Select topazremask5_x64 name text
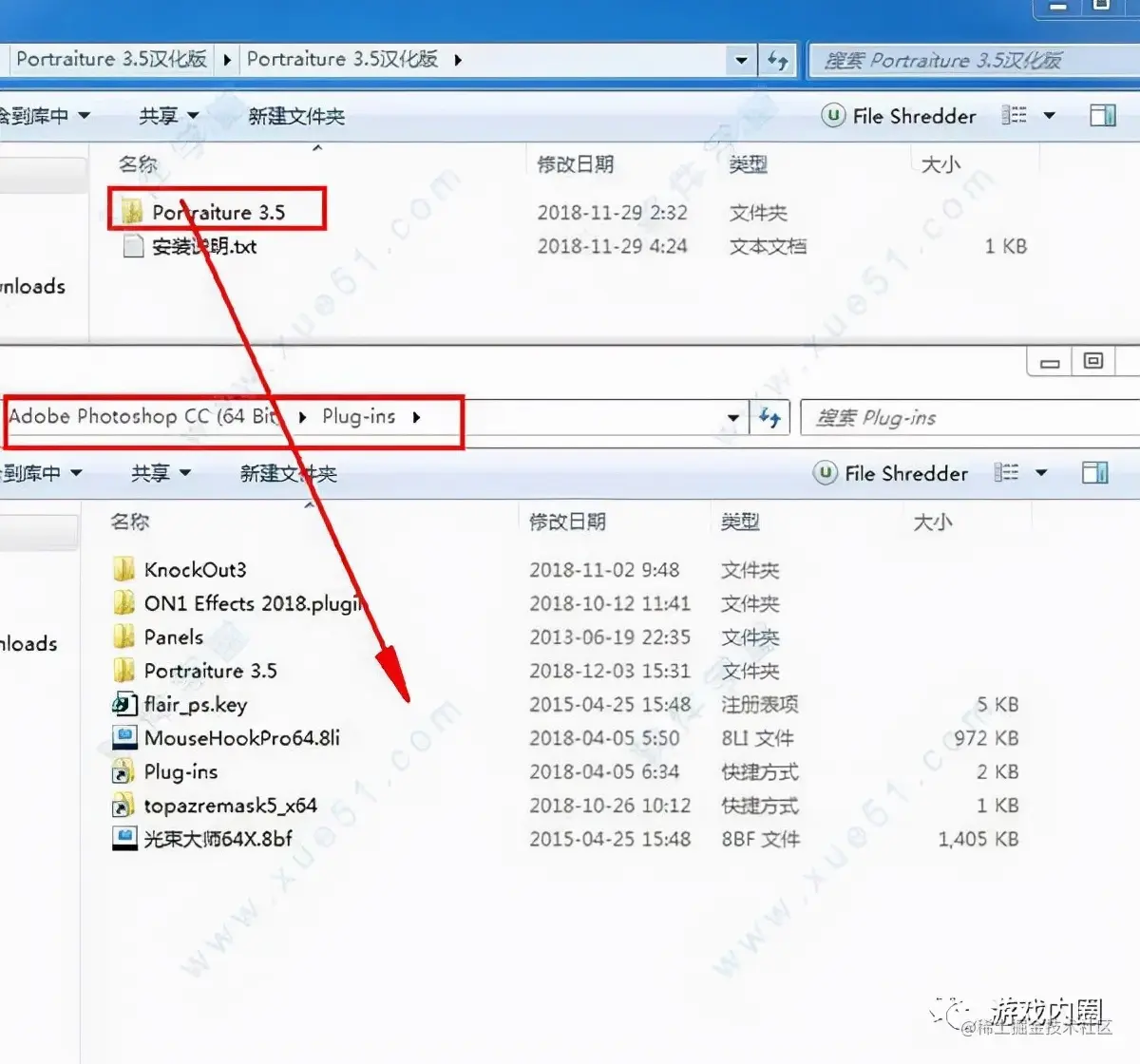The height and width of the screenshot is (1064, 1140). coord(231,806)
